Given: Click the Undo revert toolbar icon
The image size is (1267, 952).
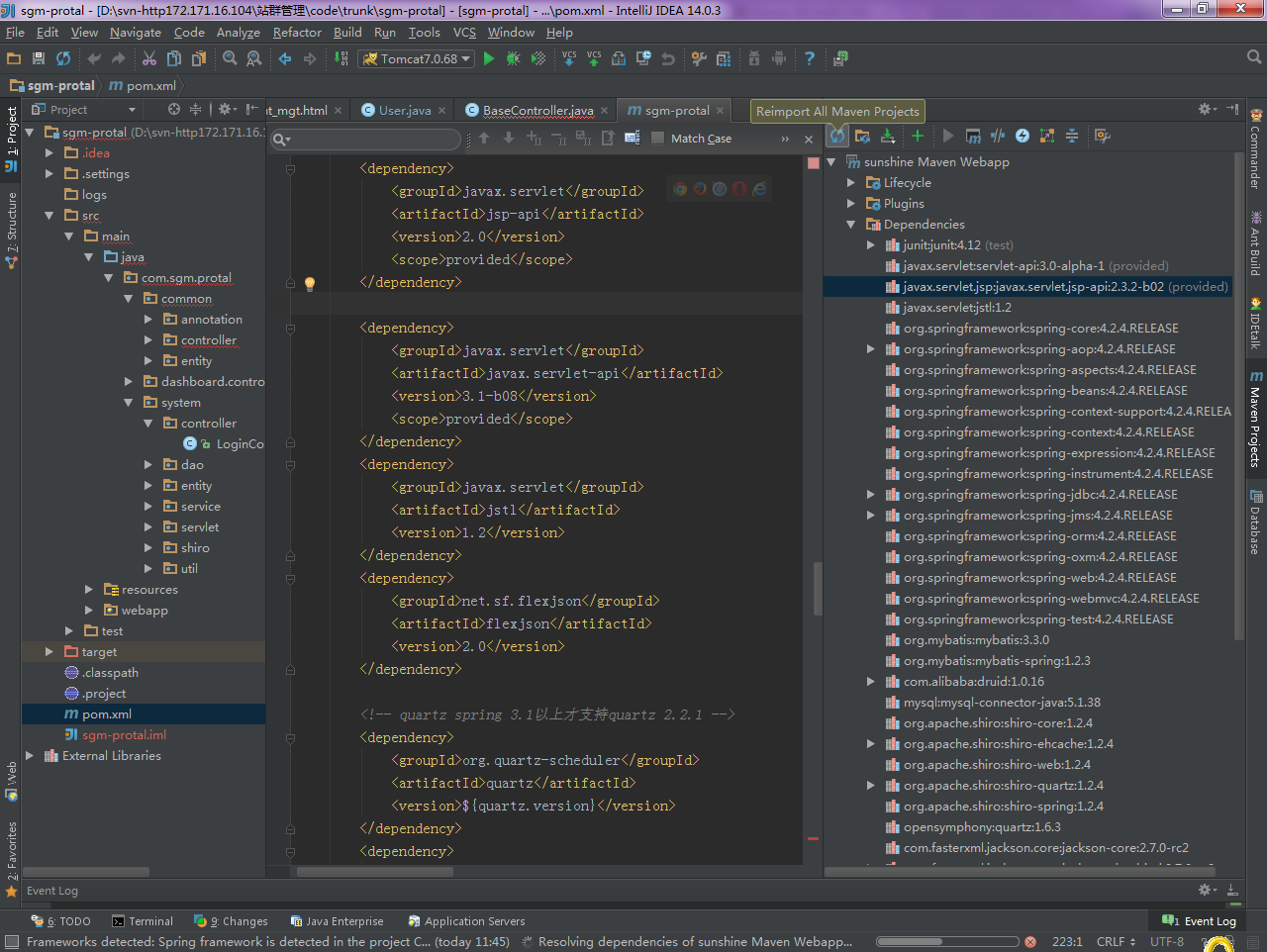Looking at the screenshot, I should 668,58.
